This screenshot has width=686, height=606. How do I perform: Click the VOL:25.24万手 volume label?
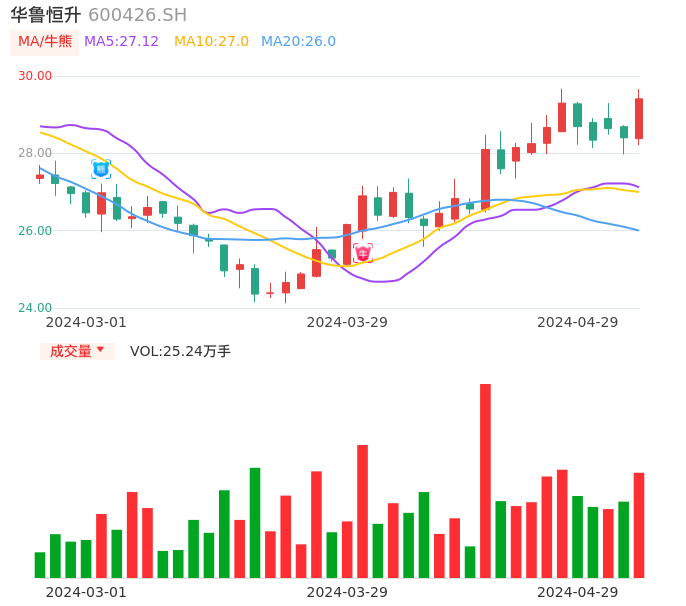(x=180, y=351)
